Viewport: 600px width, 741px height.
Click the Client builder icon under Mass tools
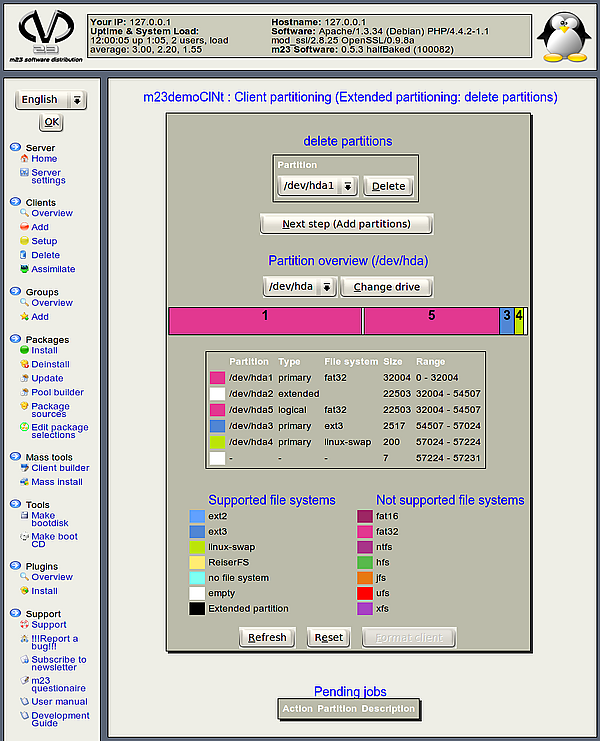(24, 468)
